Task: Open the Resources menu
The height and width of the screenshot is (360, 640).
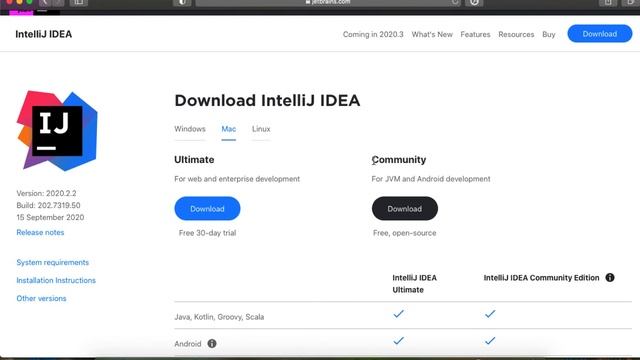Action: coord(516,34)
